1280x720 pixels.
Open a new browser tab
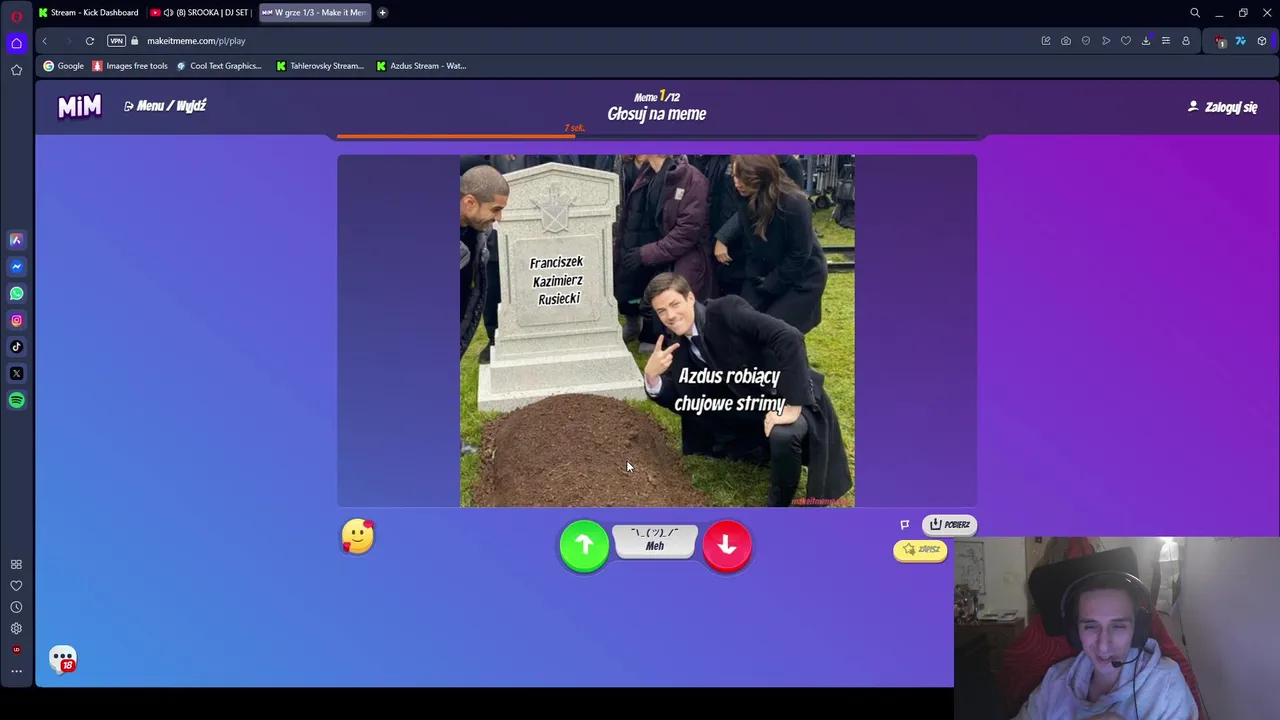(x=382, y=12)
